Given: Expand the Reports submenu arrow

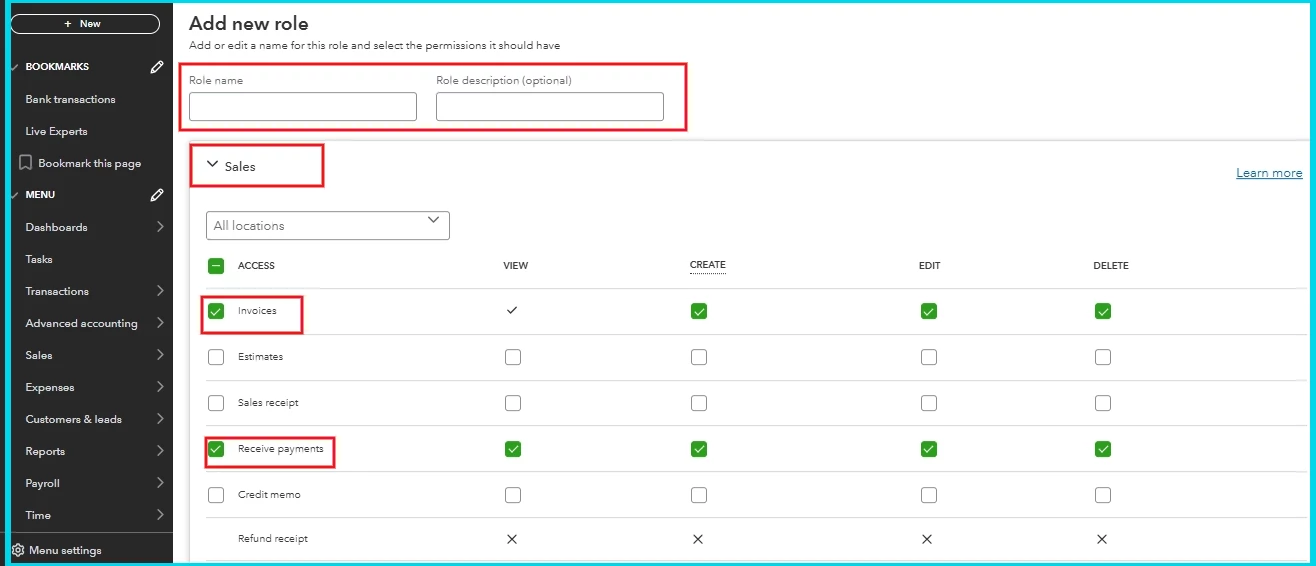Looking at the screenshot, I should point(160,451).
